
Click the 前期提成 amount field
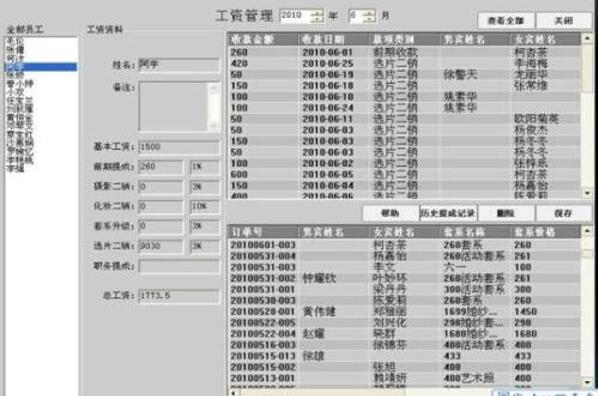pos(161,167)
